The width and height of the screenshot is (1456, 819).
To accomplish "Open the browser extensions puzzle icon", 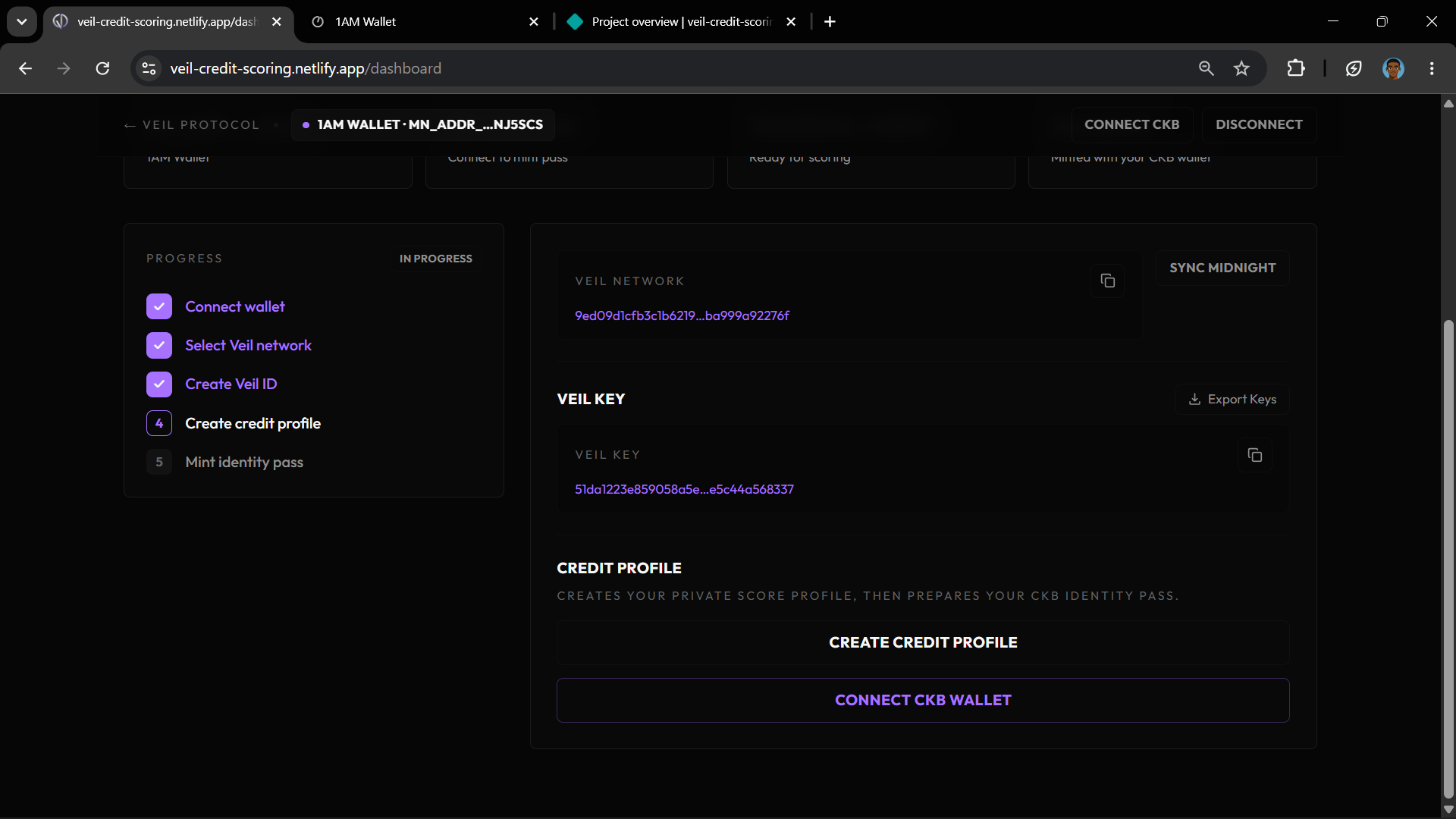I will pyautogui.click(x=1296, y=68).
